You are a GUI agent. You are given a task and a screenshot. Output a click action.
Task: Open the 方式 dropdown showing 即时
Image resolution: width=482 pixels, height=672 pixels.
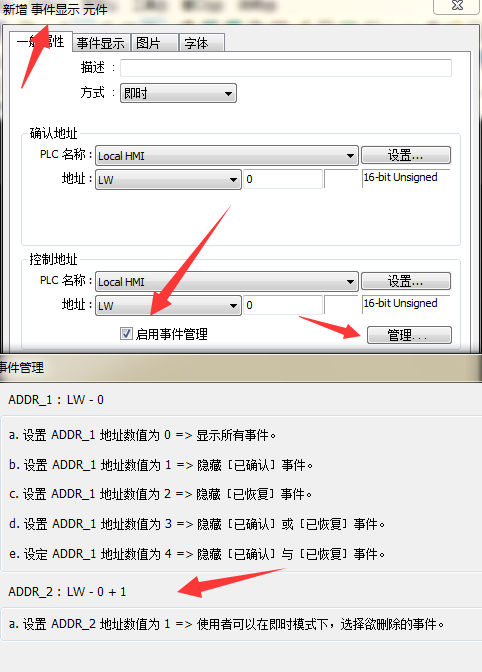click(178, 93)
